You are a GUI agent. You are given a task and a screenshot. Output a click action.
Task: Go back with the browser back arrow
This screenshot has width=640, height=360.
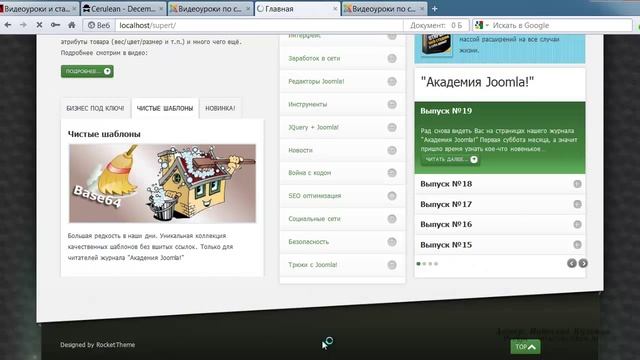coord(8,25)
